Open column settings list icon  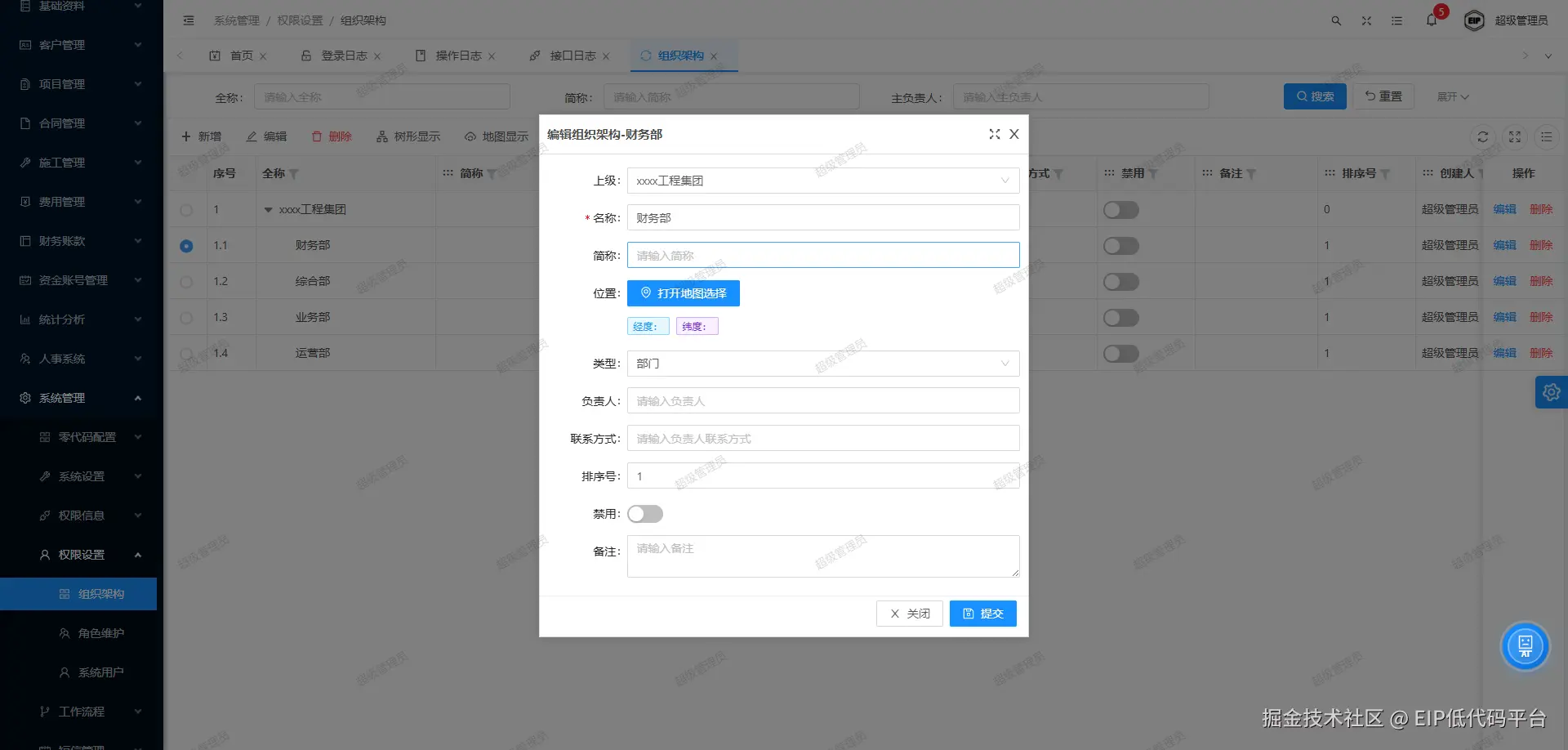(1547, 136)
